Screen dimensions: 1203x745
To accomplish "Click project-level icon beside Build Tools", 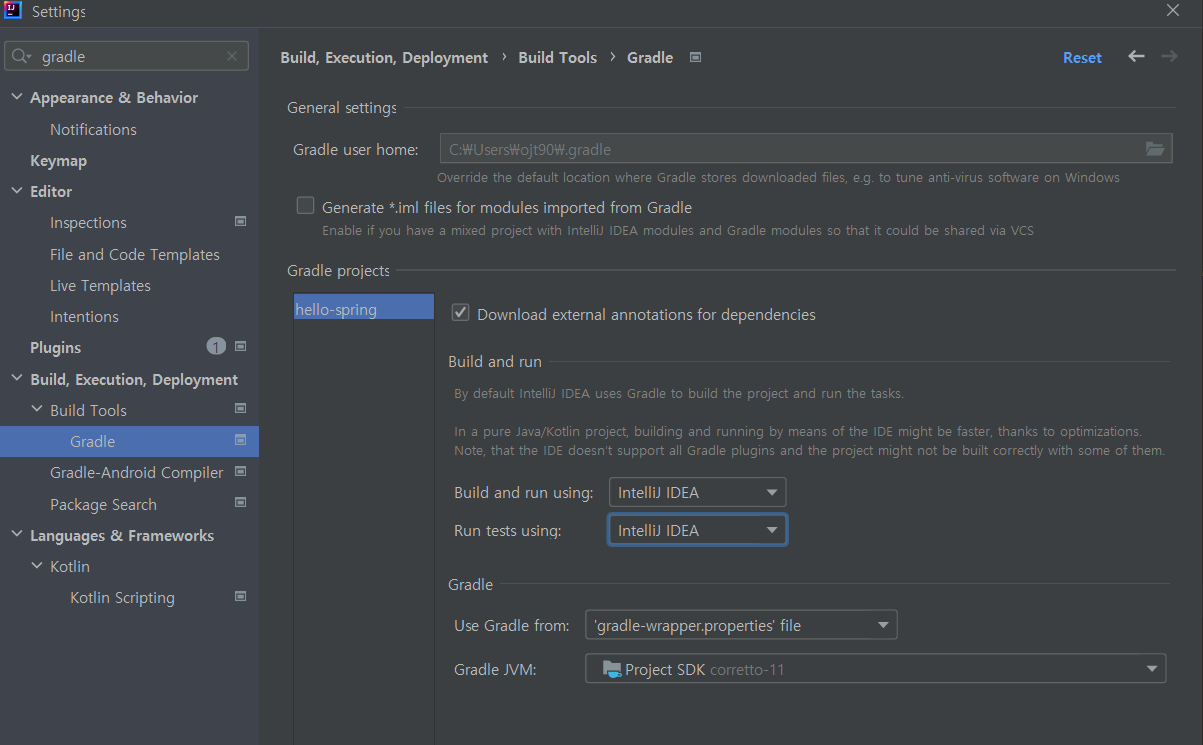I will pos(240,409).
